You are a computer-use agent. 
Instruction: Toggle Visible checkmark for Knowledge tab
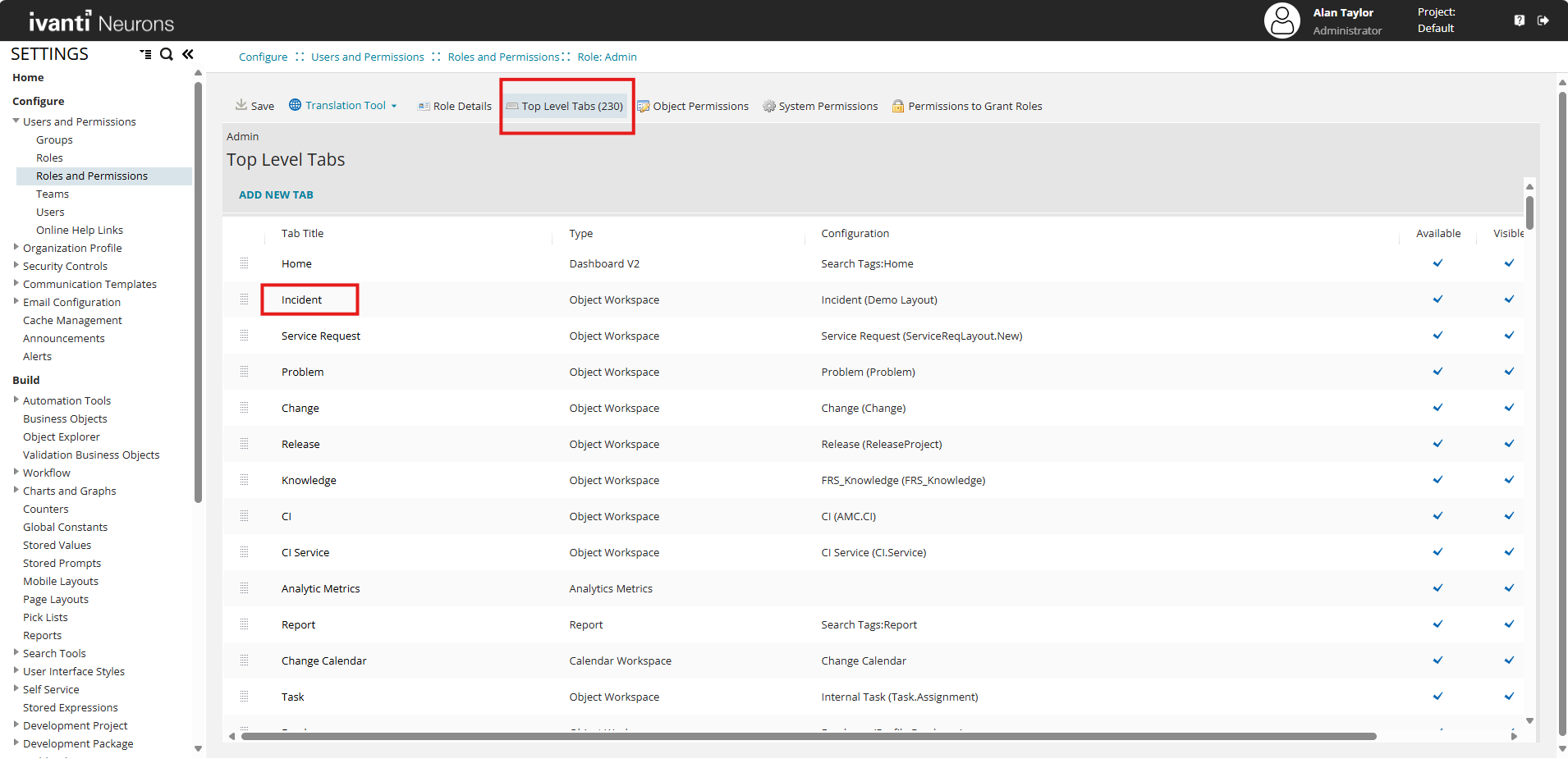click(1509, 480)
